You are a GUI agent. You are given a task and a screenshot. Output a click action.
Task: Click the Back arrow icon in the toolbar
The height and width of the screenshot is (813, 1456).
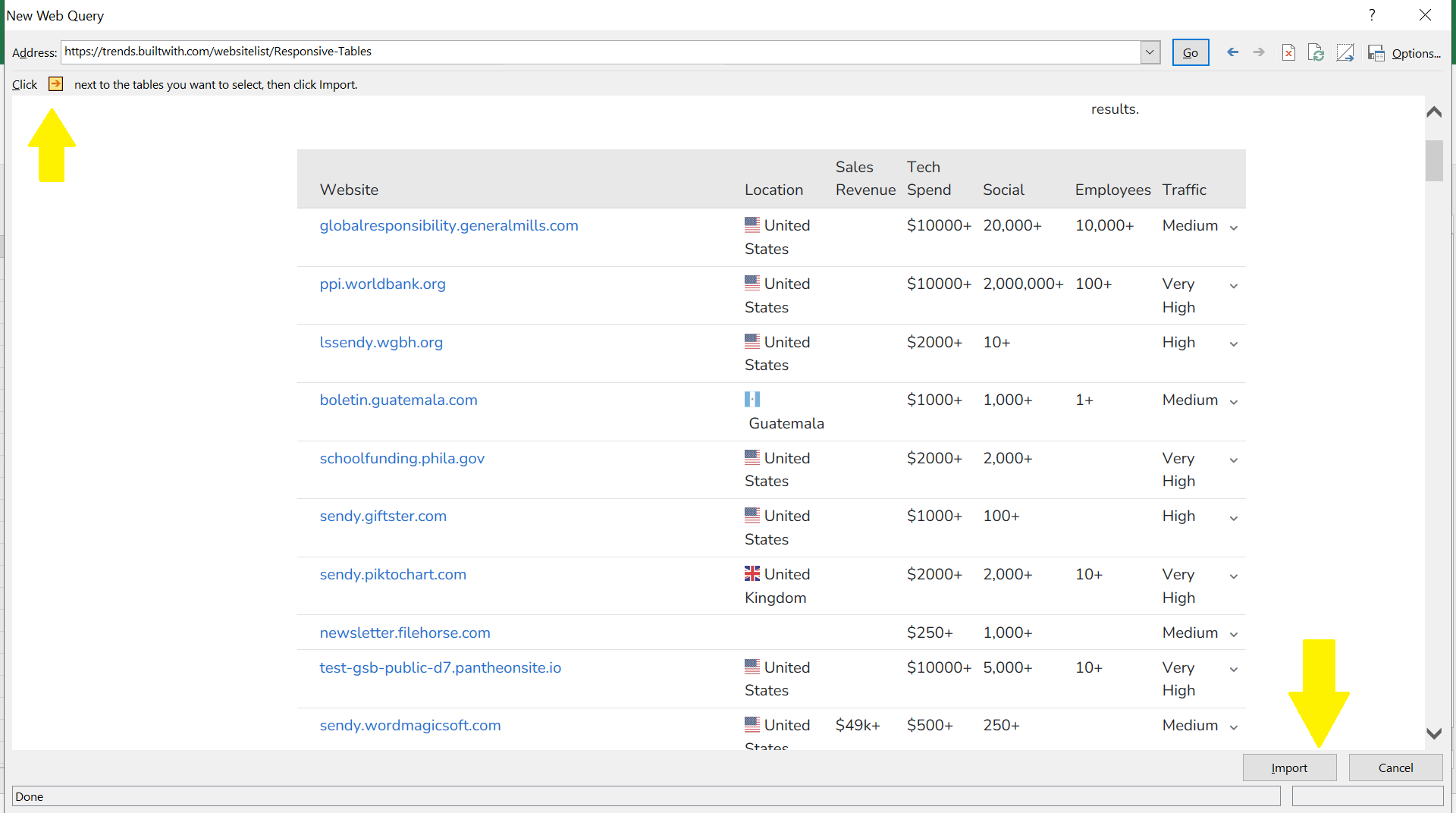(x=1233, y=52)
